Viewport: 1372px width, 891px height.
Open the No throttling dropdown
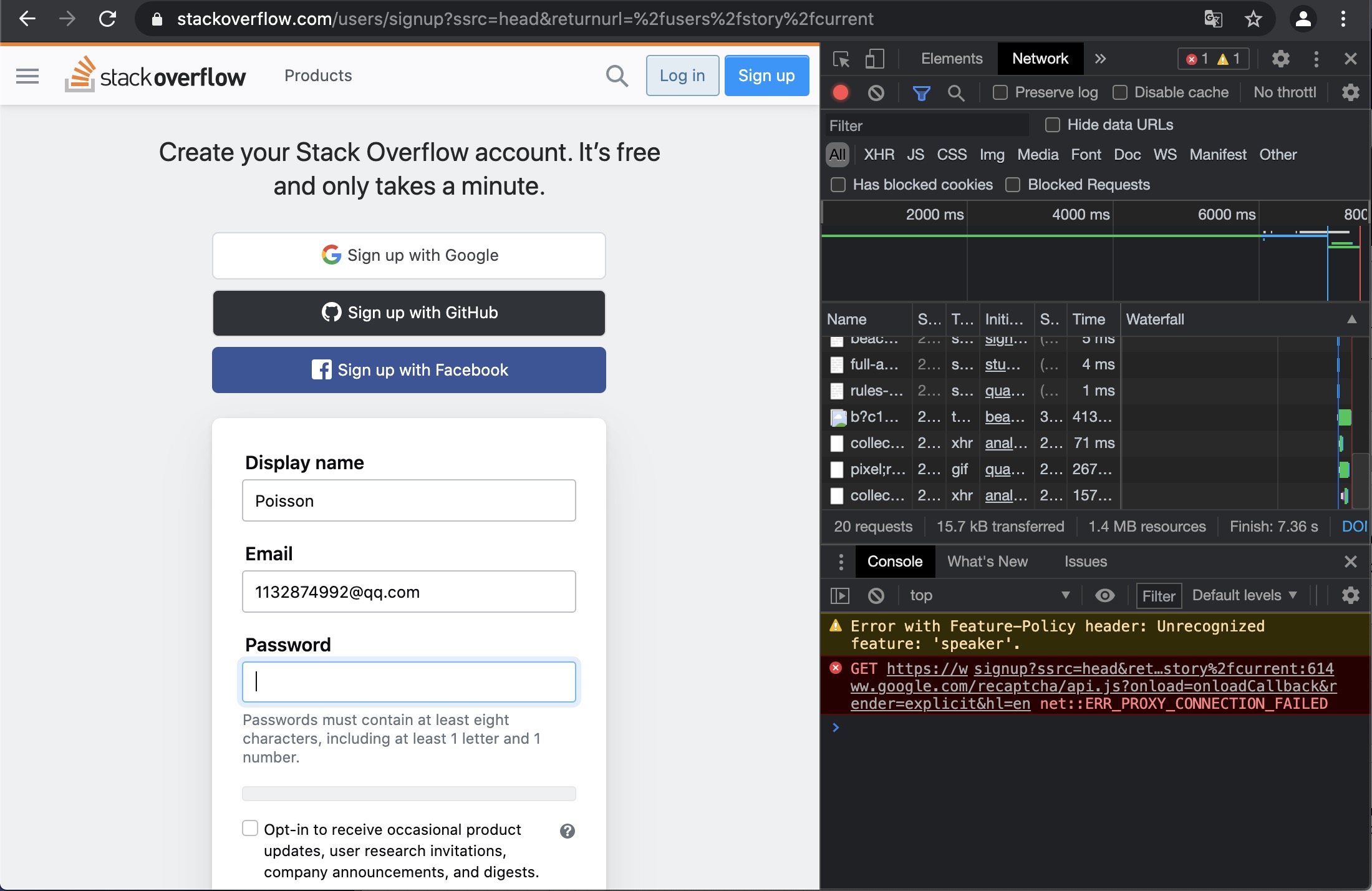pos(1285,92)
